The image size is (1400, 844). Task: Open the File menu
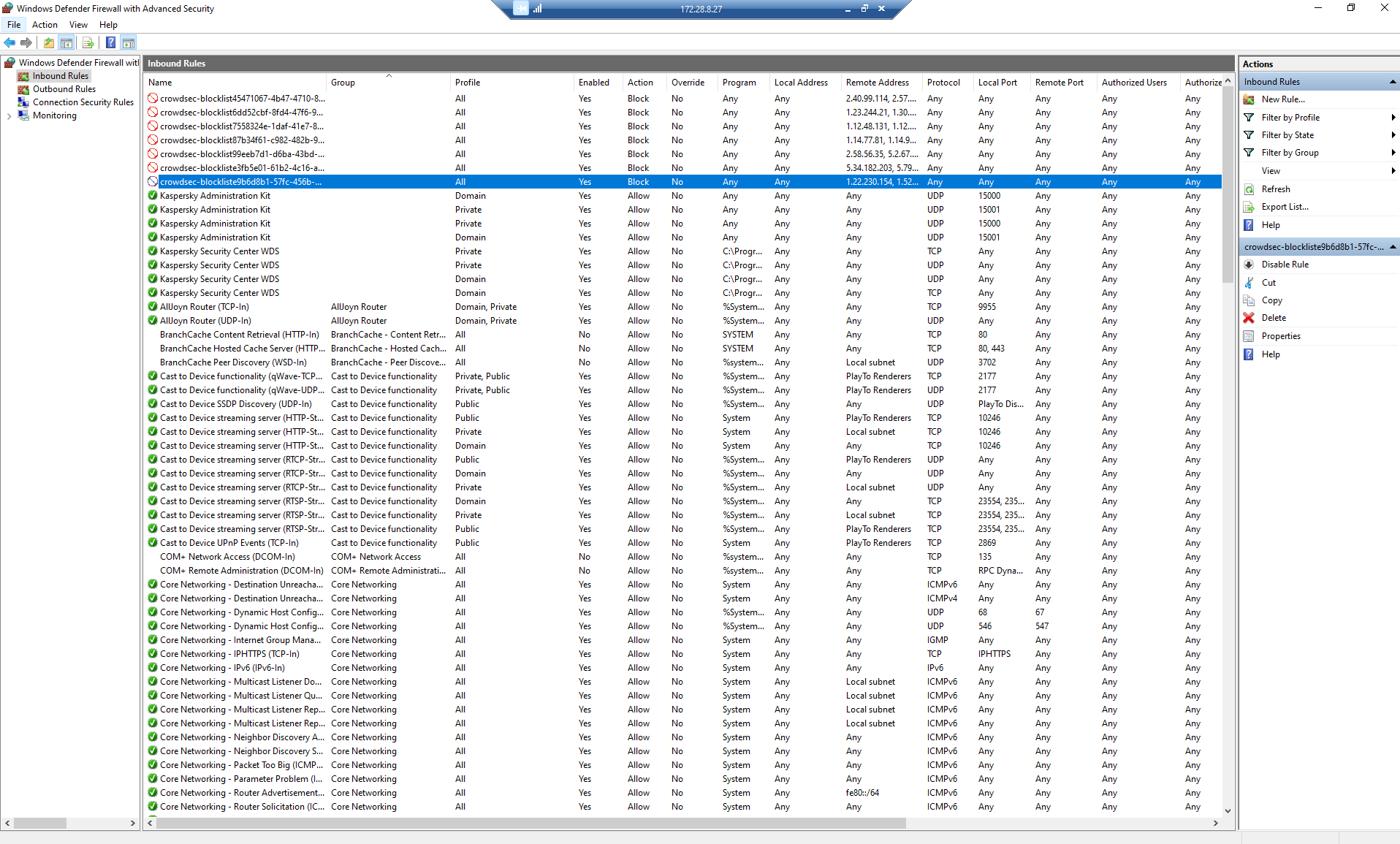pyautogui.click(x=14, y=25)
